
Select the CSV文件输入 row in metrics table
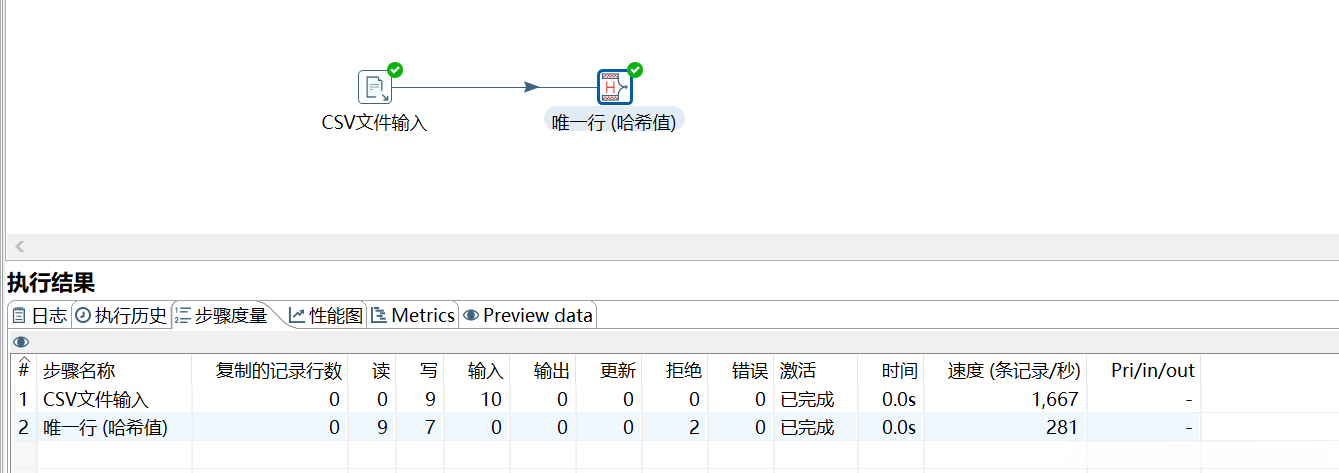(95, 399)
